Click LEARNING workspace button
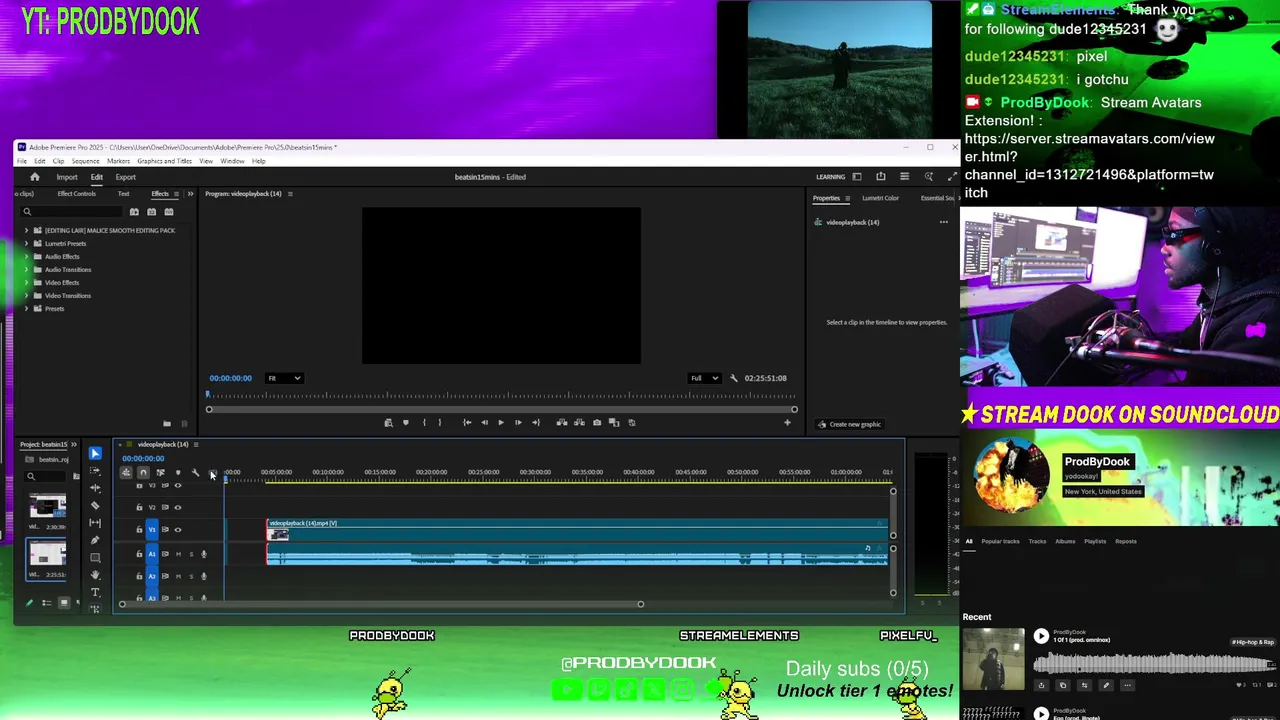The image size is (1280, 720). (831, 177)
